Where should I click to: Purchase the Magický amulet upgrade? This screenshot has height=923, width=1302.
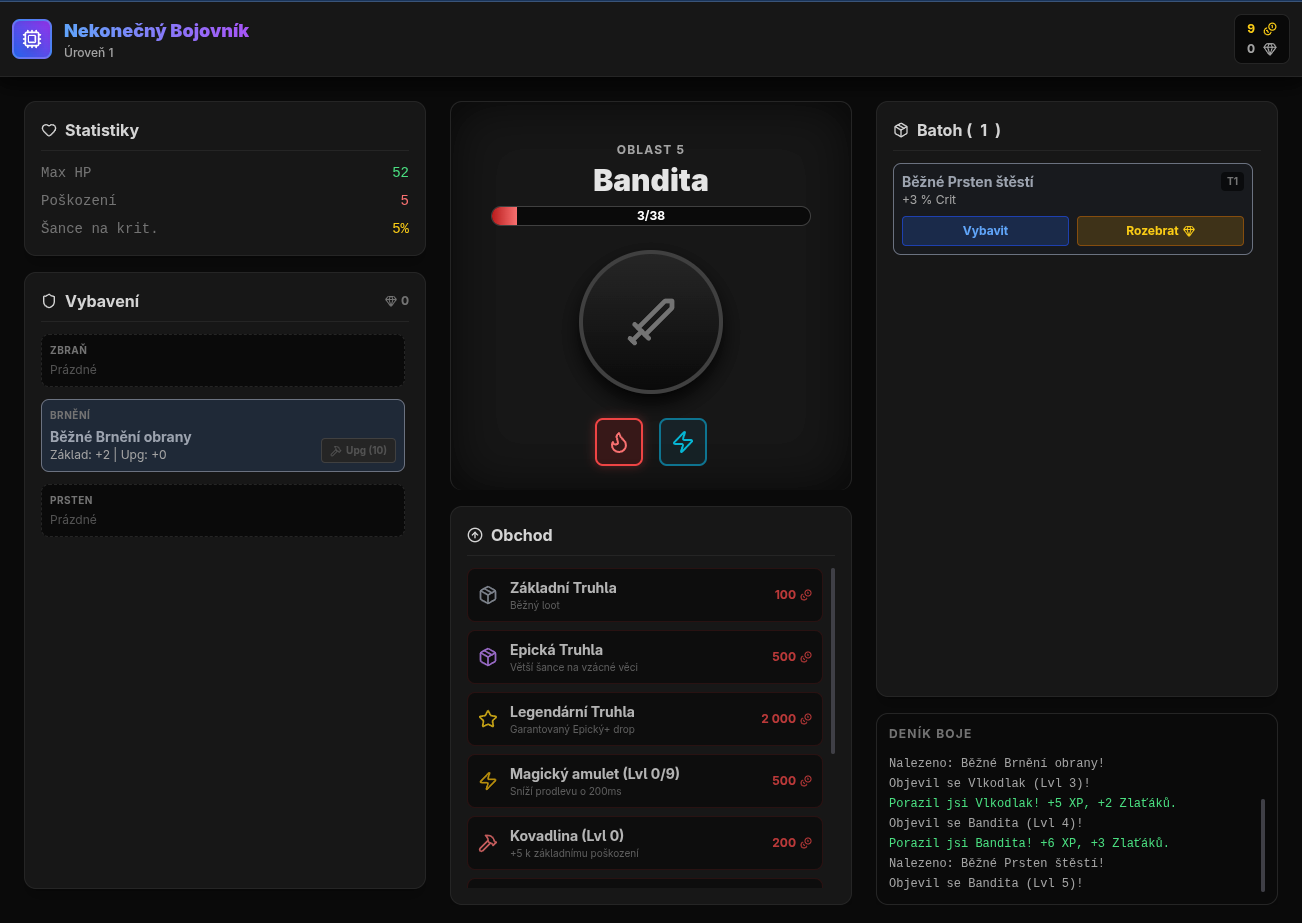645,781
